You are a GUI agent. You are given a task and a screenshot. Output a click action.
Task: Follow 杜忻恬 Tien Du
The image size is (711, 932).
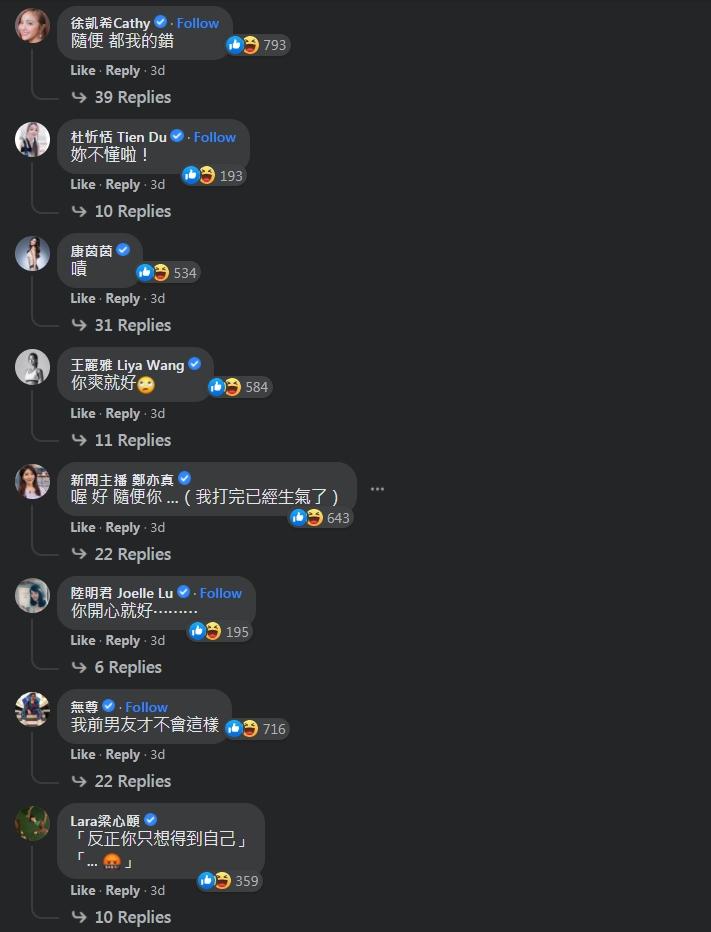[215, 137]
